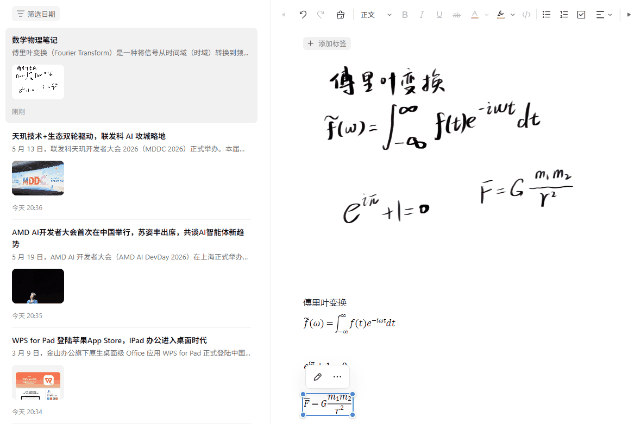Screen dimensions: 641x424
Task: Insert a checkbox to-do list
Action: [581, 15]
